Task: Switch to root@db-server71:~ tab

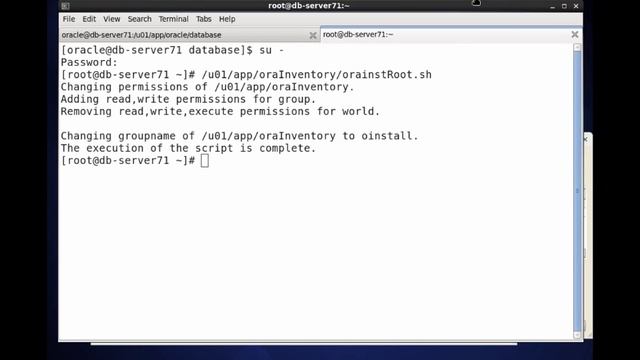Action: tap(451, 35)
